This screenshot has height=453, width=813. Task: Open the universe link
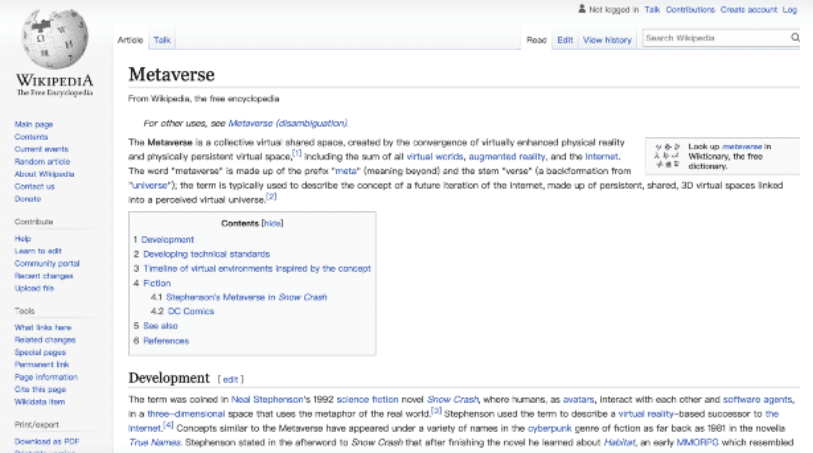[150, 186]
